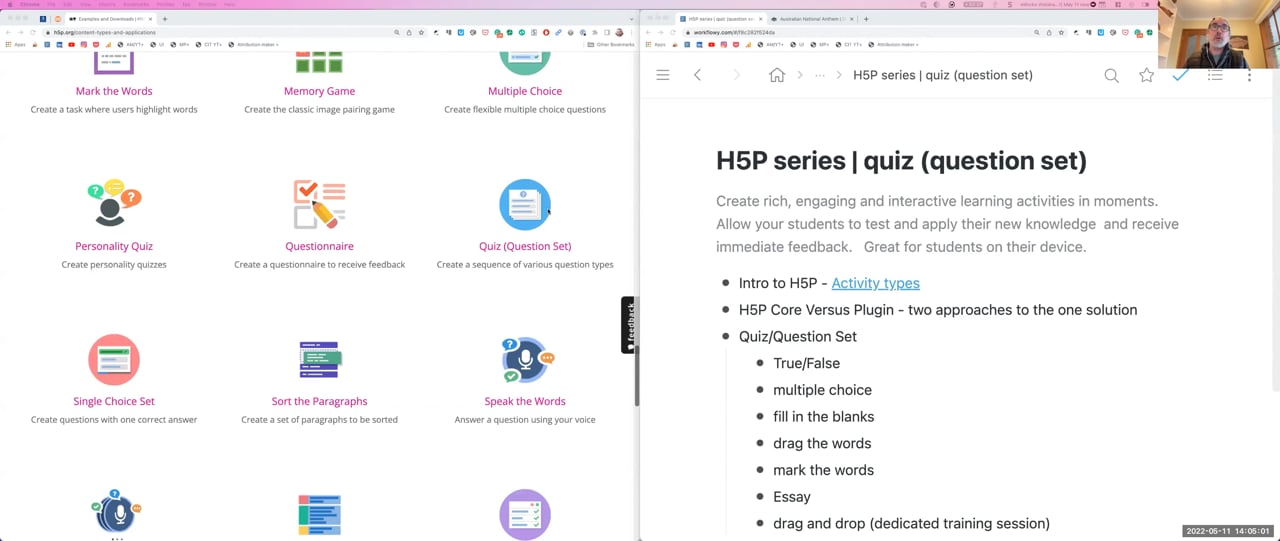
Task: Click the Quiz/Question Set bullet text
Action: (x=798, y=336)
